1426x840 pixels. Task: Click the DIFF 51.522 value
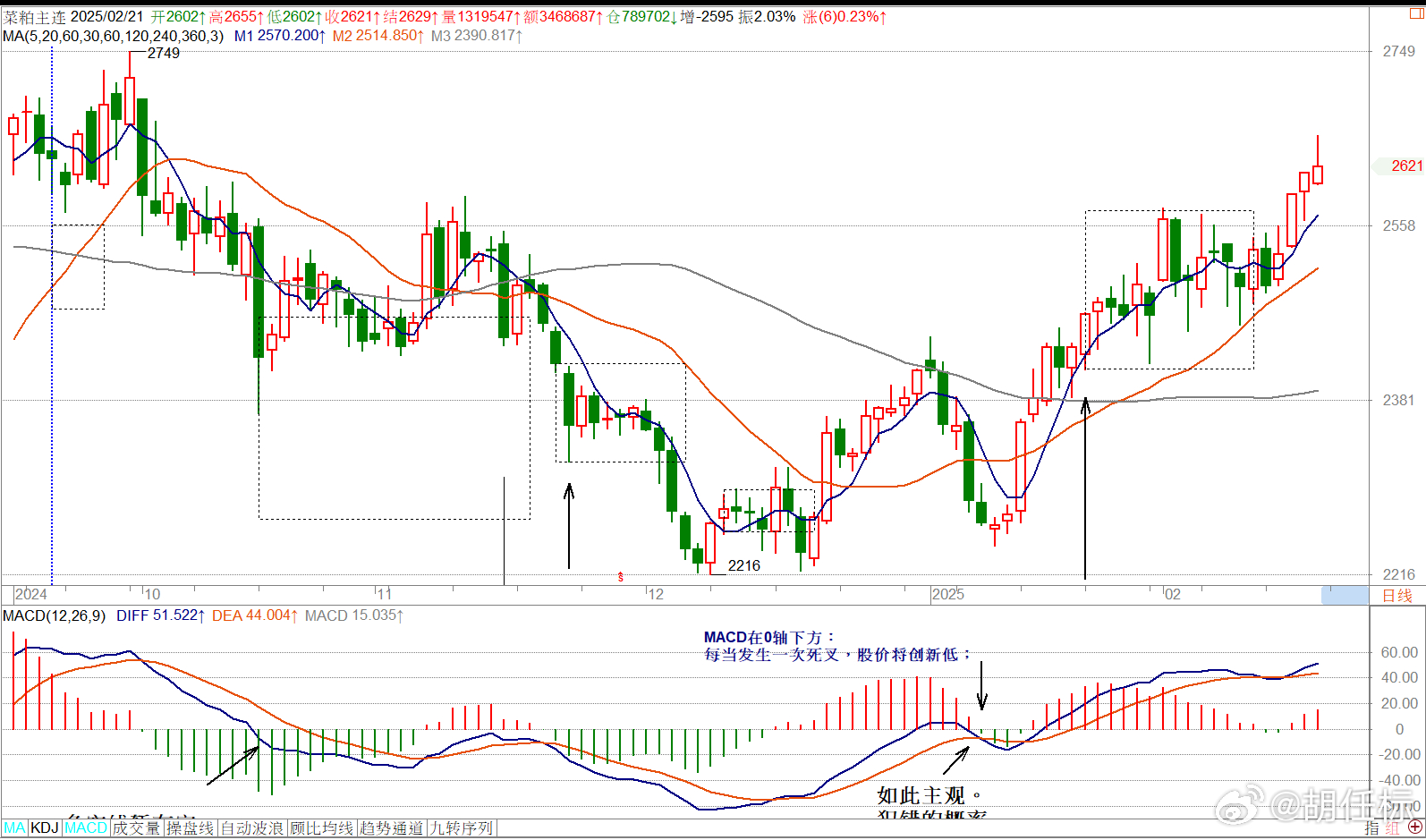[x=161, y=615]
